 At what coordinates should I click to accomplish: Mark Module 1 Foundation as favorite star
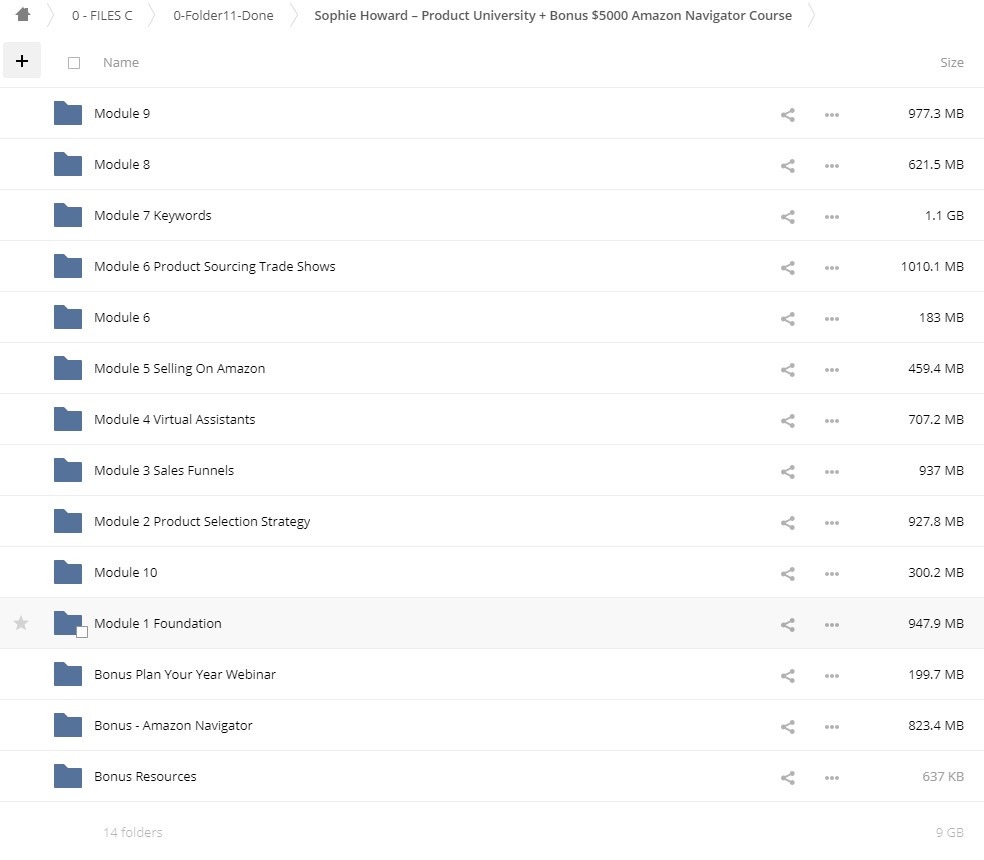point(21,623)
